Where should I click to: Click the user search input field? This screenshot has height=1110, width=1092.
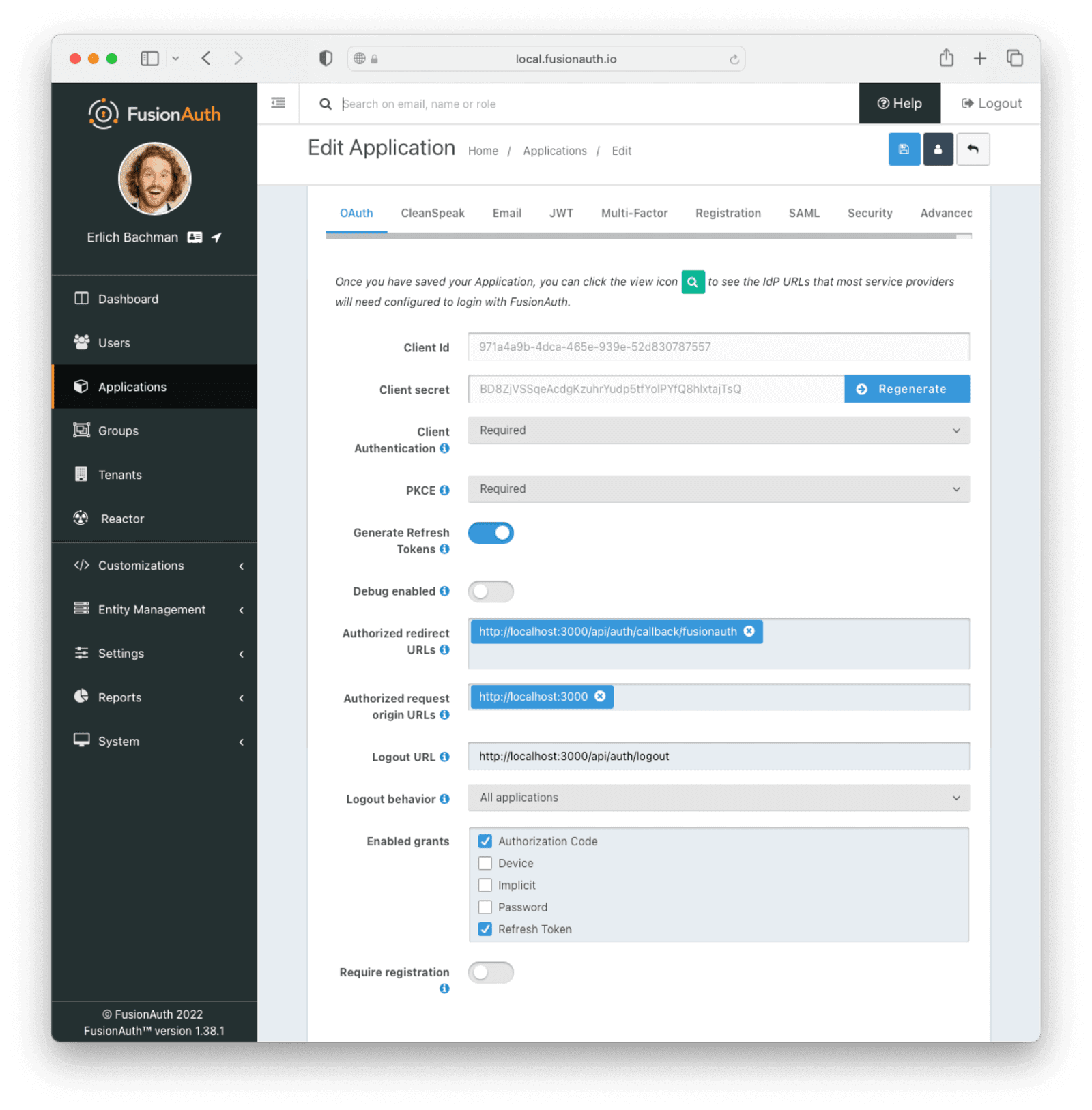tap(594, 104)
